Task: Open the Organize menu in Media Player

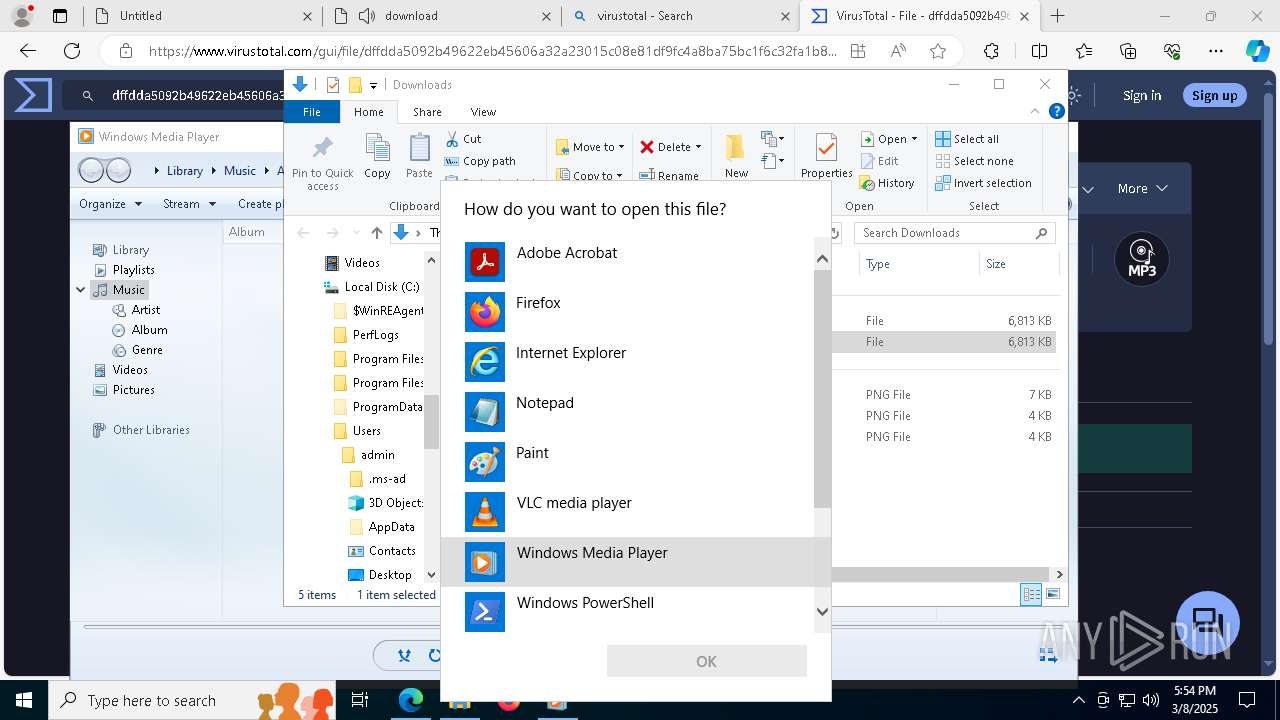Action: tap(110, 204)
